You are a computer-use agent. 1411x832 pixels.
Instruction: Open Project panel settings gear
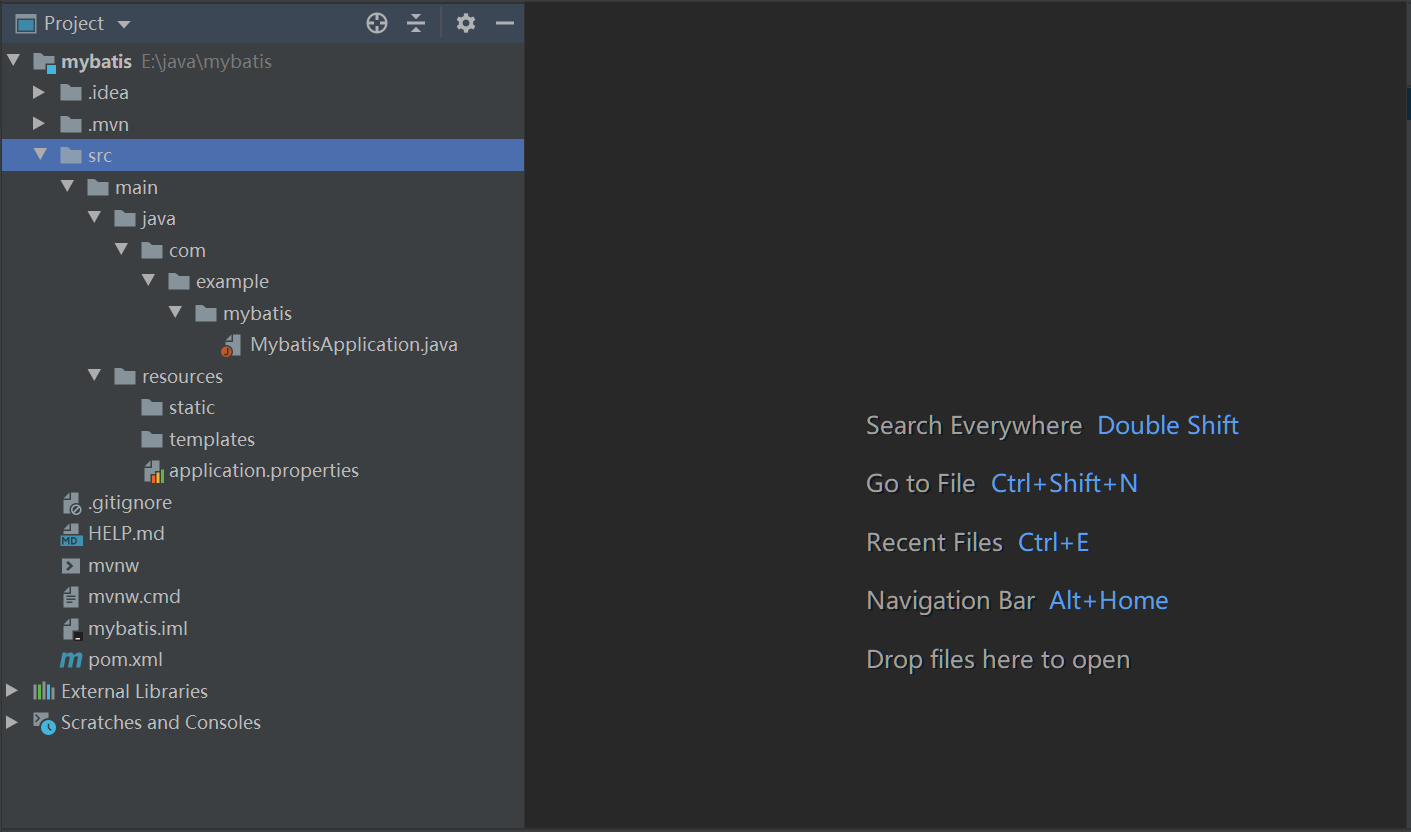coord(466,23)
